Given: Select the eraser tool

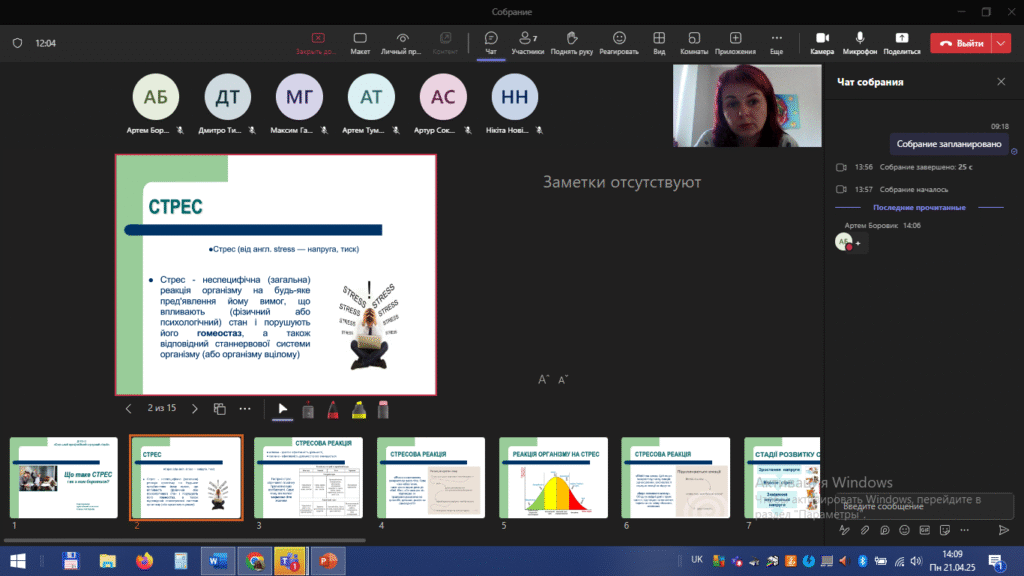Looking at the screenshot, I should [x=383, y=410].
